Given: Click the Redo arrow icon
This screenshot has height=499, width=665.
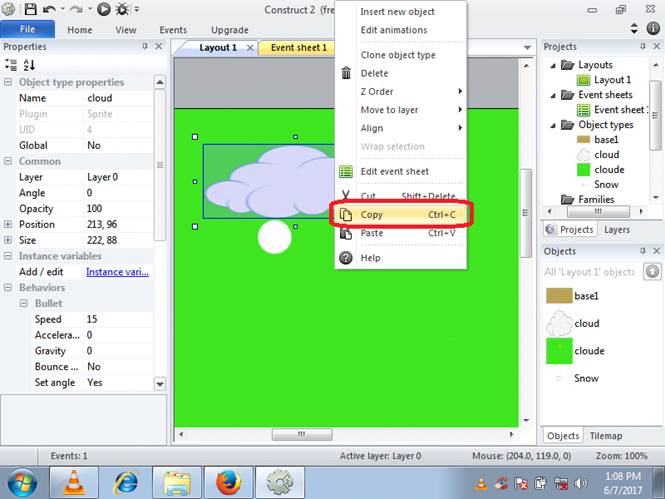Looking at the screenshot, I should pos(76,9).
